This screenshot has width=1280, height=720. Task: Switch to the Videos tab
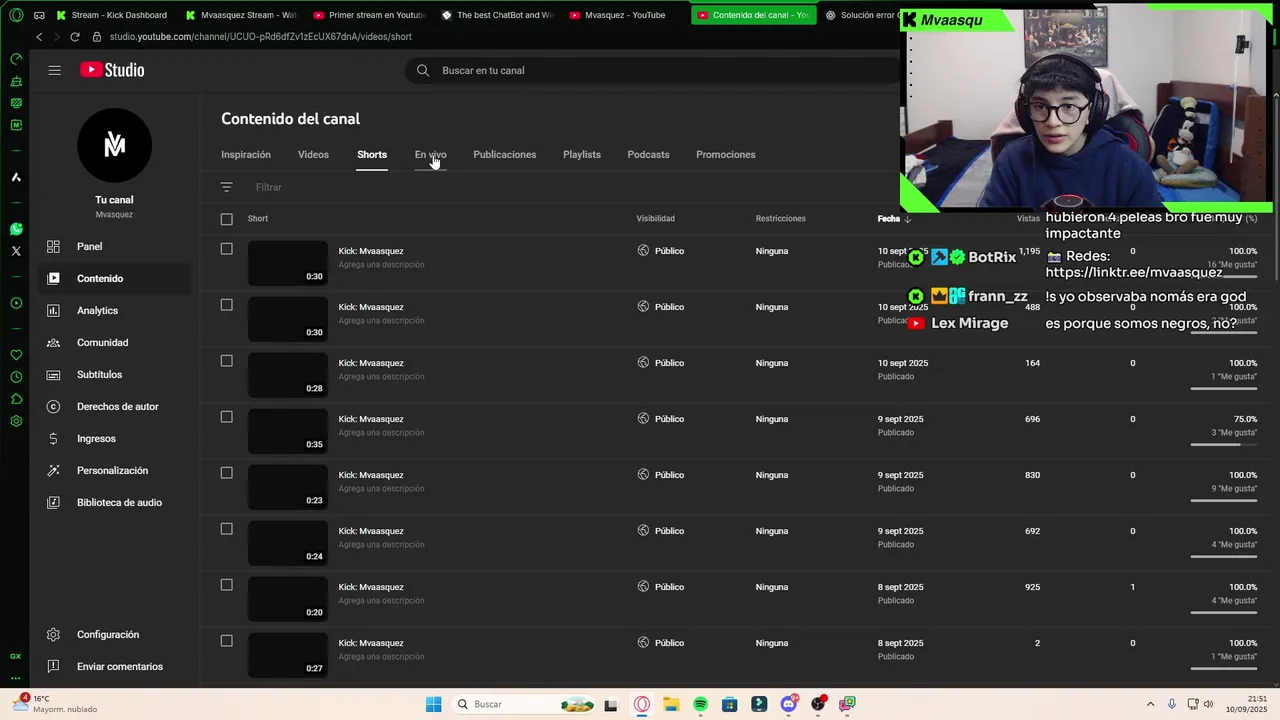click(x=313, y=154)
